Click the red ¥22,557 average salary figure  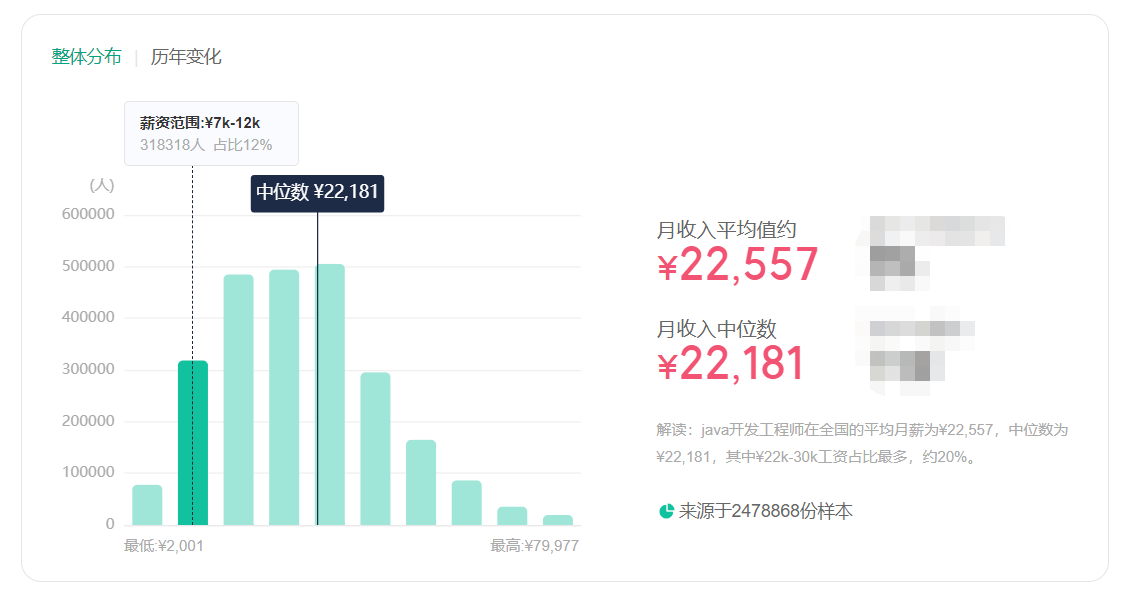[738, 265]
